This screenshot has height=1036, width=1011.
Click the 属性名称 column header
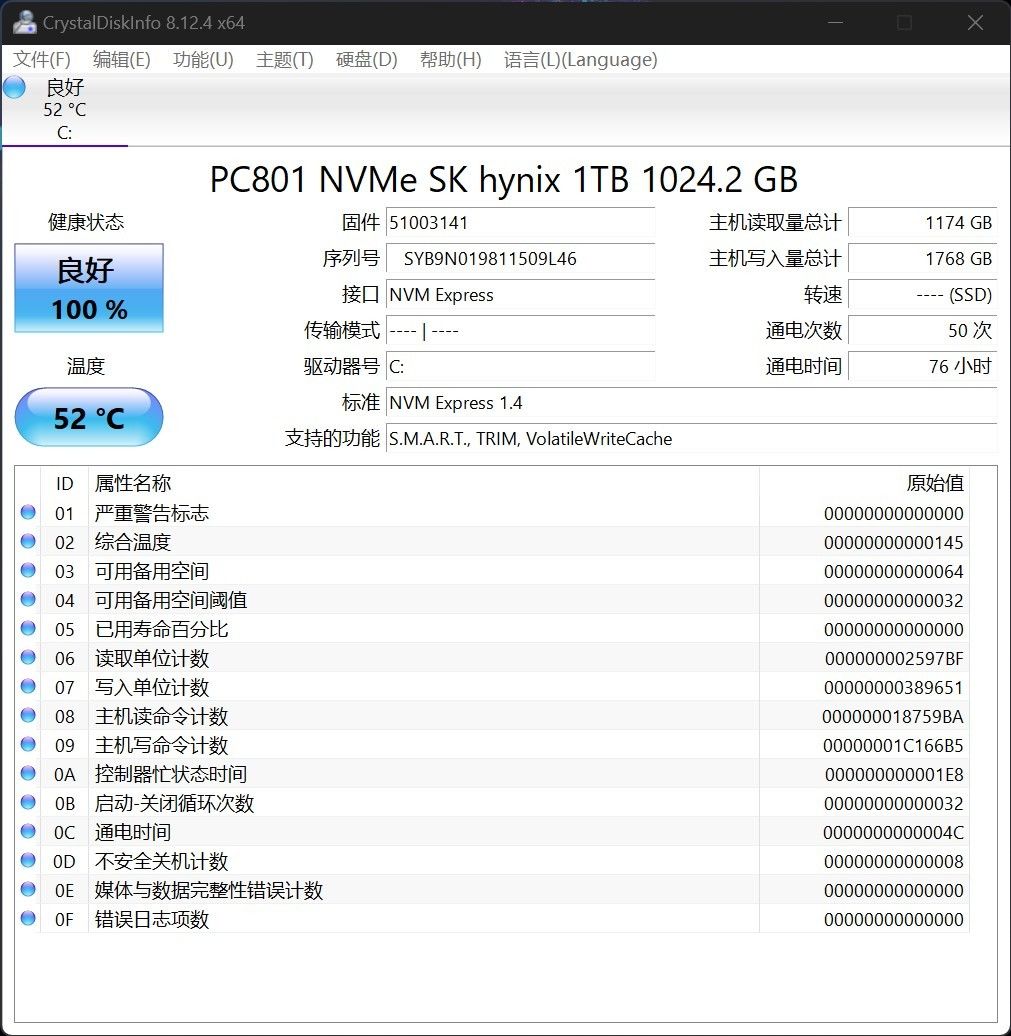click(x=424, y=484)
